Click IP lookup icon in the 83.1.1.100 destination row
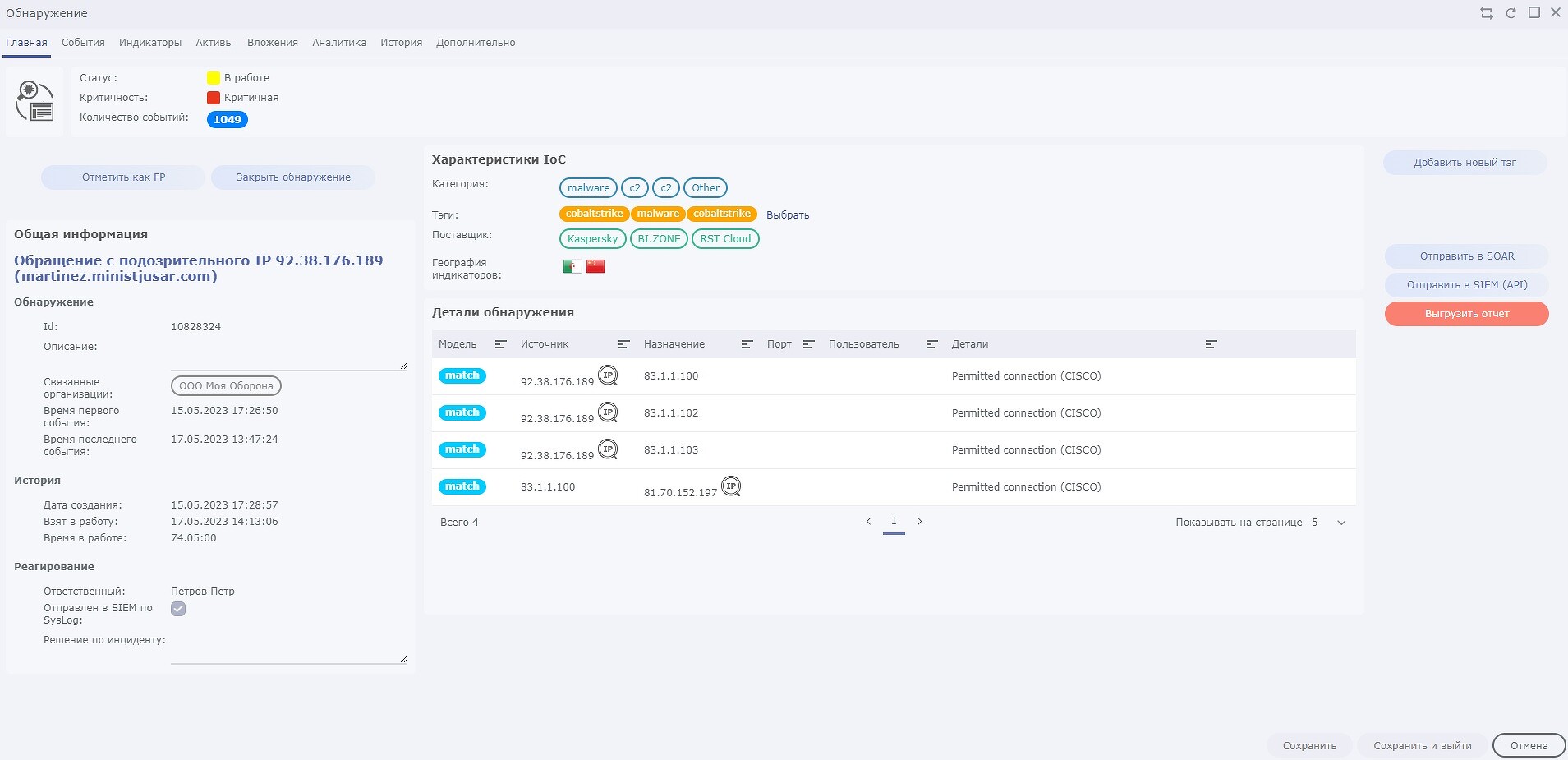 click(x=608, y=375)
